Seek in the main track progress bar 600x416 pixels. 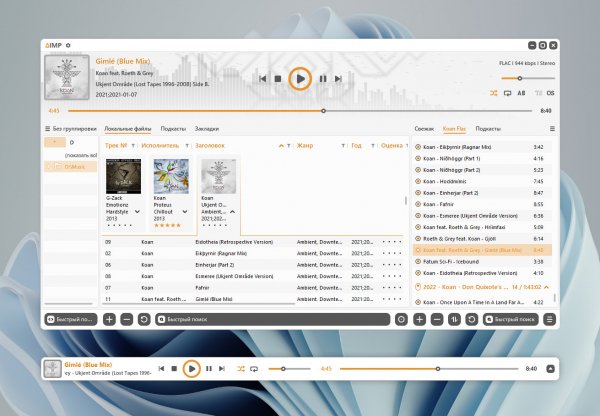pos(300,111)
